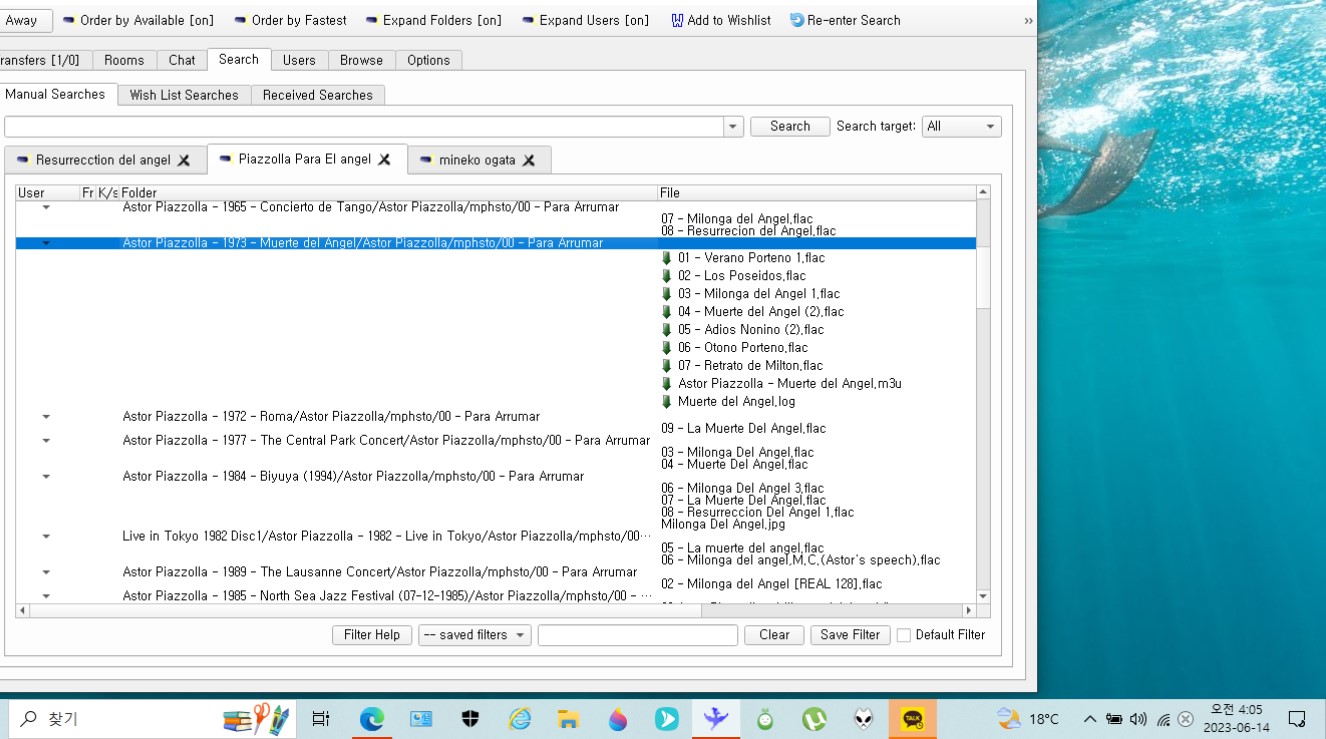Open uTorrent from the taskbar
Viewport: 1326px width, 739px height.
tap(814, 719)
